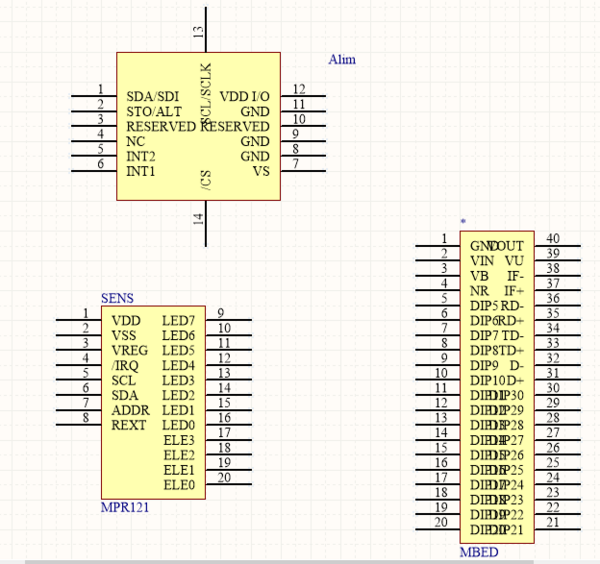Screen dimensions: 600x564
Task: Click the SENS designator text
Action: click(x=117, y=298)
